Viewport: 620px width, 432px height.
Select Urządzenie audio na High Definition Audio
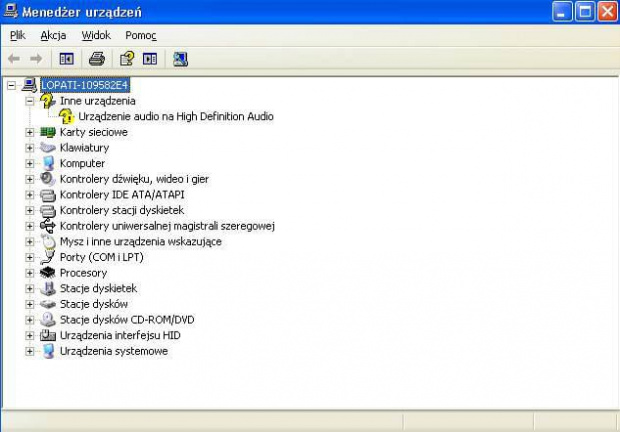[175, 117]
